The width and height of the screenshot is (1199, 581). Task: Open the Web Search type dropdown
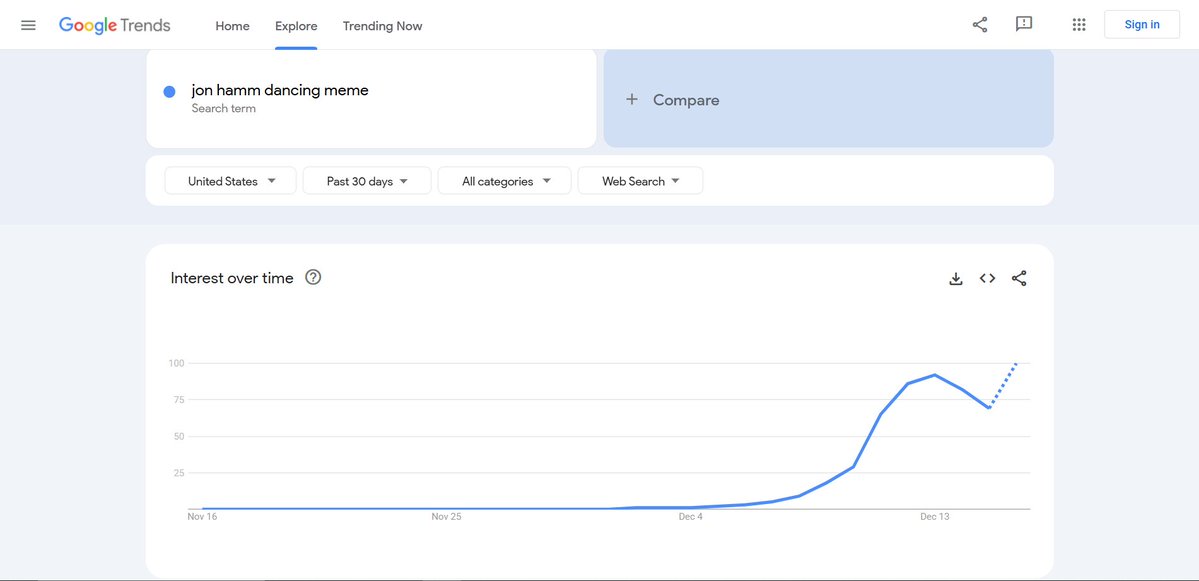click(640, 181)
